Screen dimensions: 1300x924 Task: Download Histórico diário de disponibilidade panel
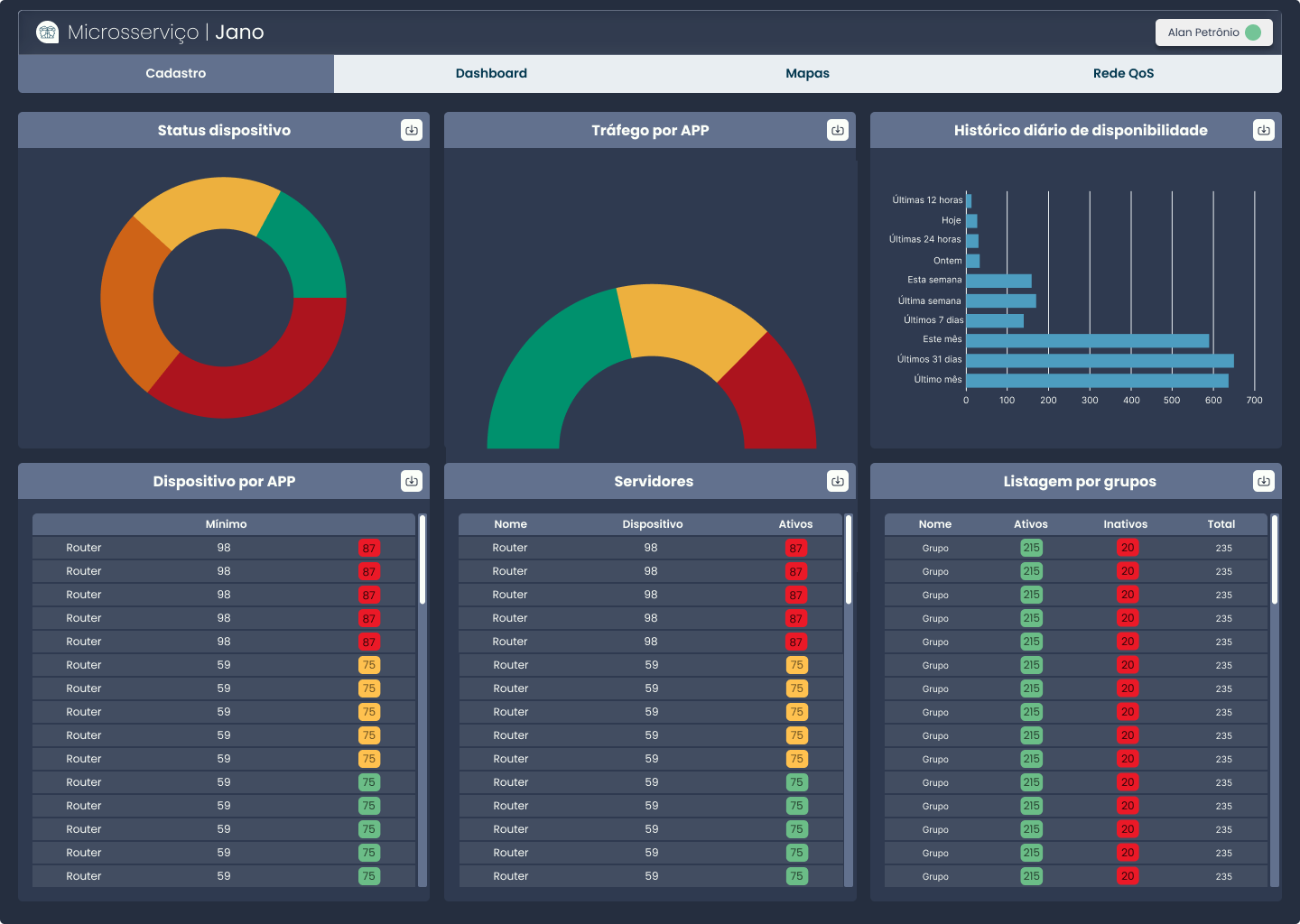pos(1264,130)
